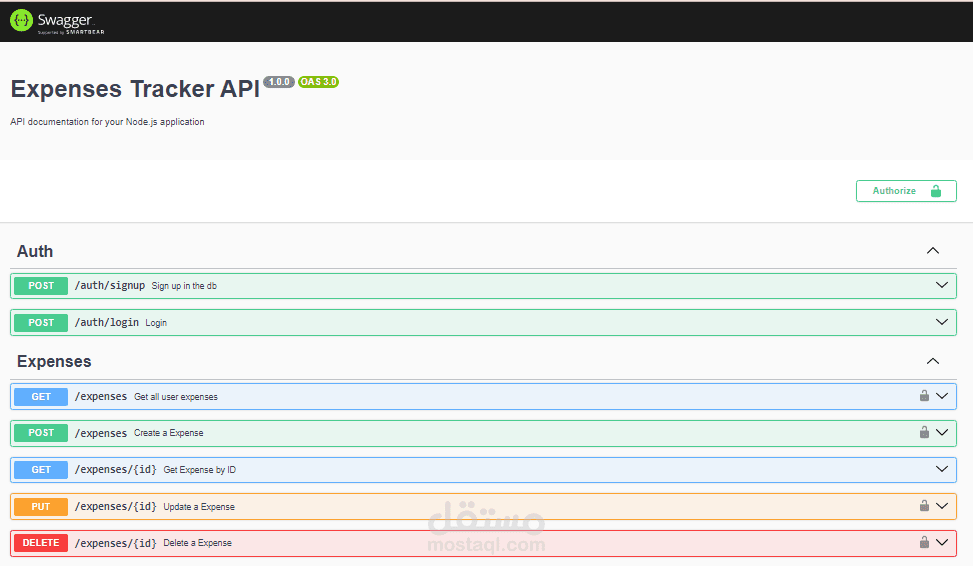Click the /expenses/{id} path in the GET row
The height and width of the screenshot is (566, 973).
click(x=115, y=470)
